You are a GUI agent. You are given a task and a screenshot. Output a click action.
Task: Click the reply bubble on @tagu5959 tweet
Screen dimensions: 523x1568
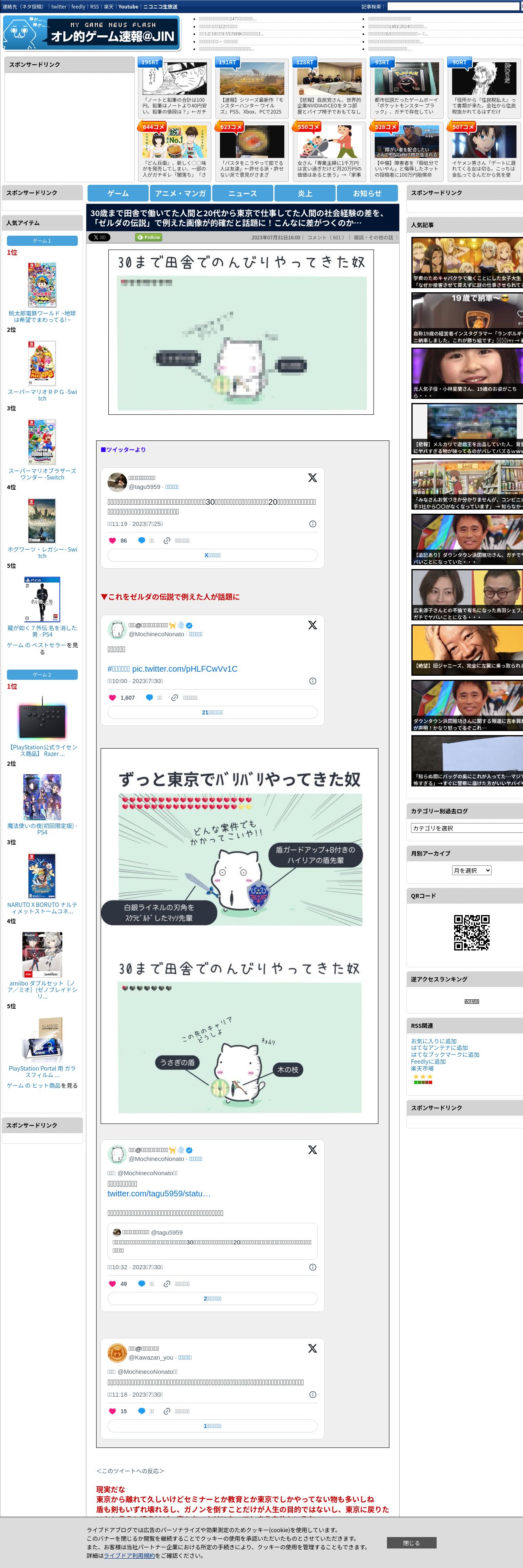click(141, 541)
